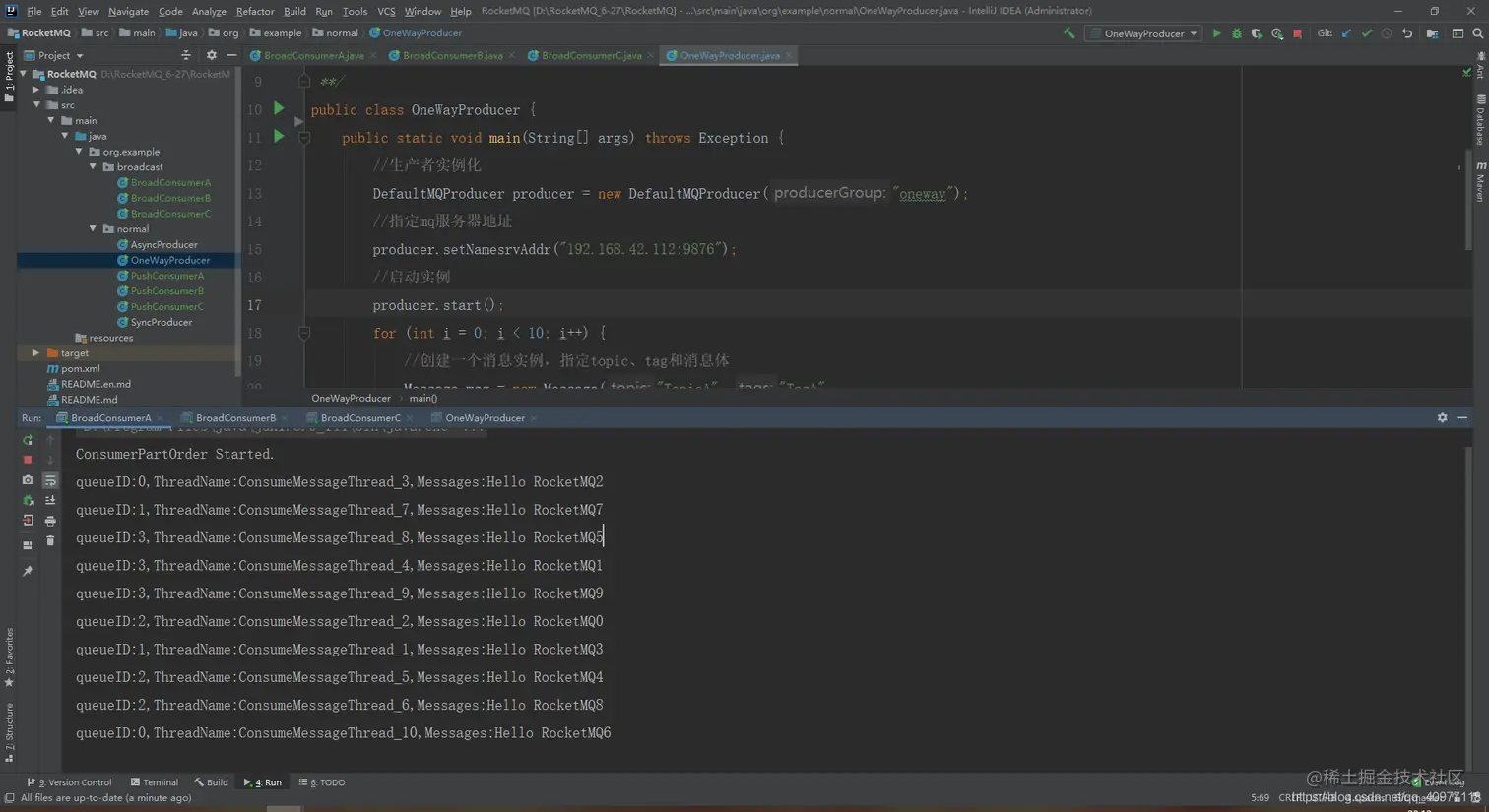Image resolution: width=1489 pixels, height=812 pixels.
Task: Open Project panel options gear
Action: (x=211, y=56)
